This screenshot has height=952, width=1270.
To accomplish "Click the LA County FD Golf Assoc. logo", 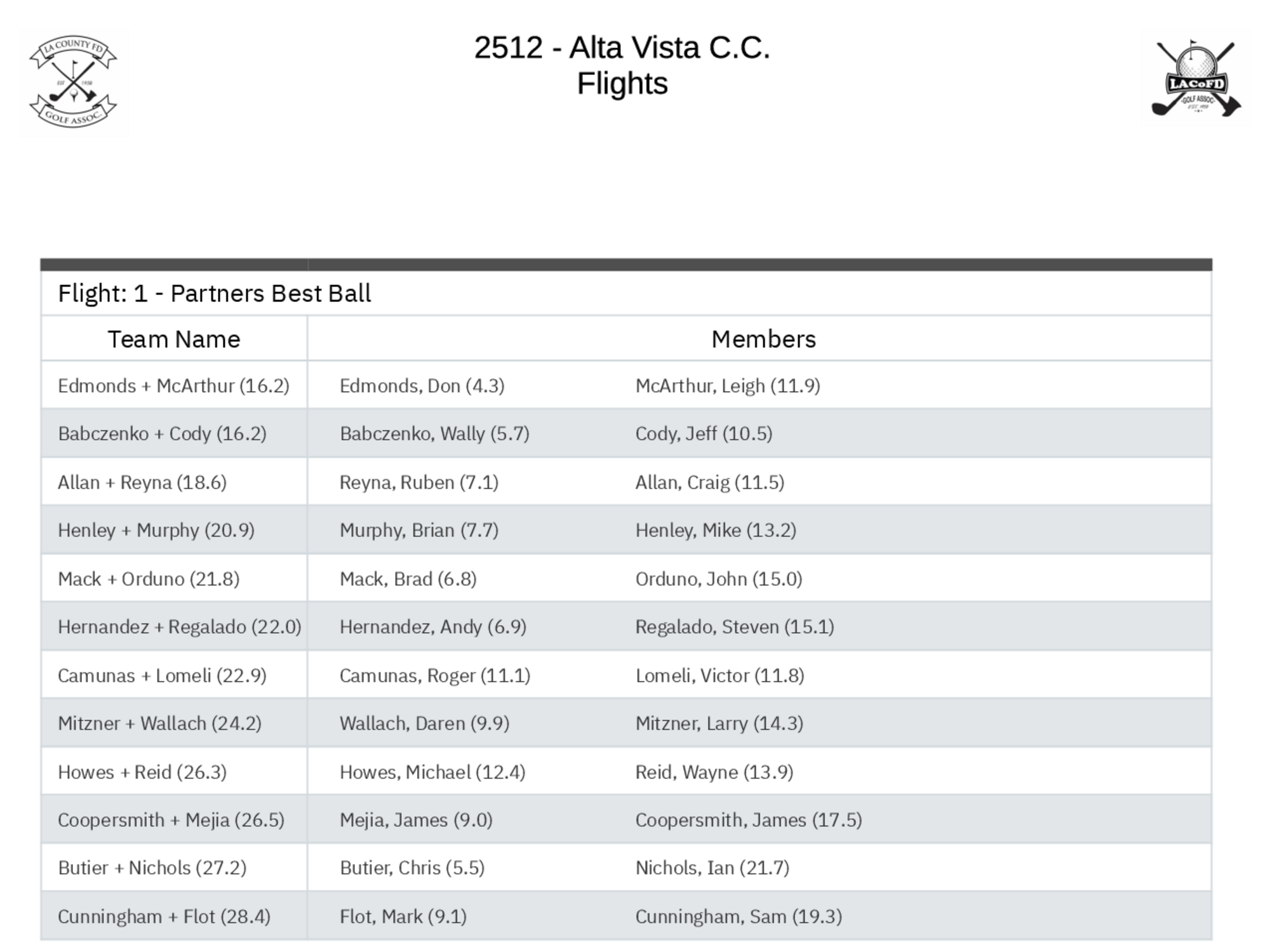I will (74, 83).
